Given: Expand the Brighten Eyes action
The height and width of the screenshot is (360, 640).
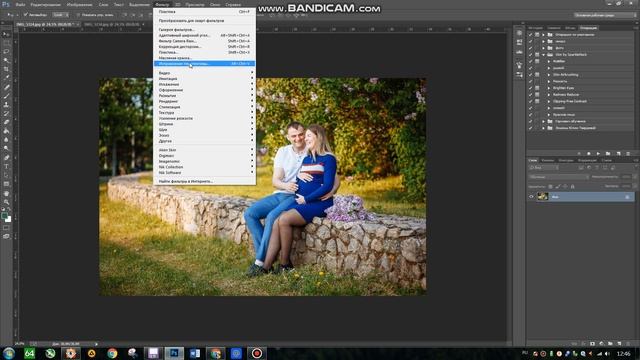Looking at the screenshot, I should [x=549, y=88].
